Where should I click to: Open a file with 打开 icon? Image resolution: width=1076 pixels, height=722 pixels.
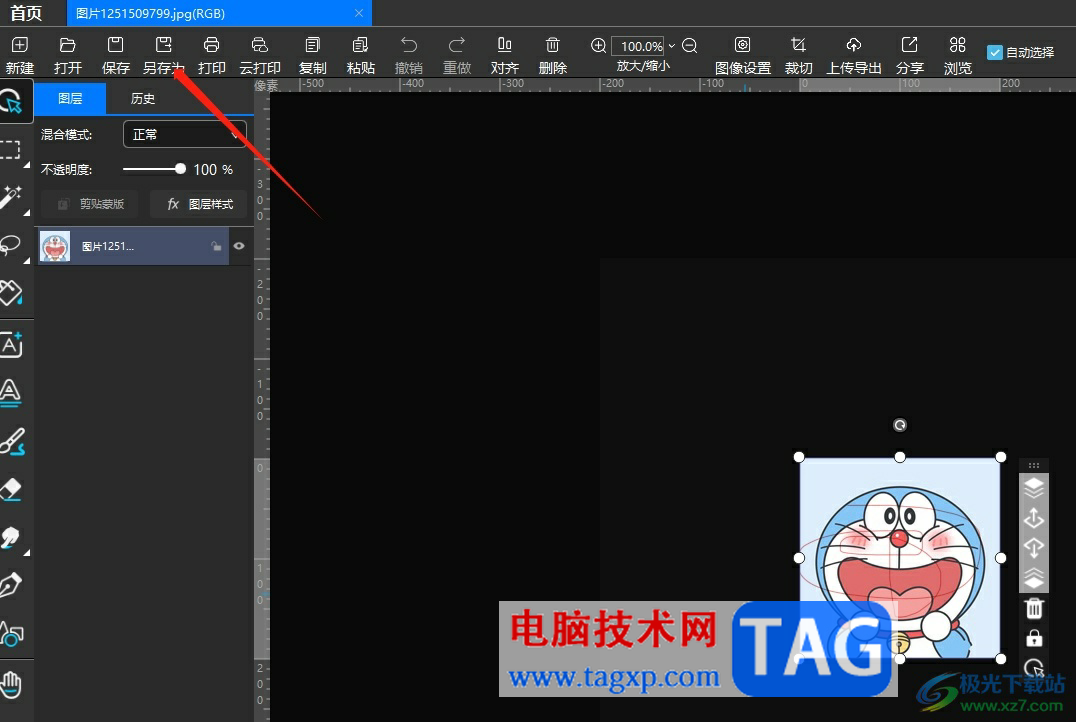[x=67, y=55]
